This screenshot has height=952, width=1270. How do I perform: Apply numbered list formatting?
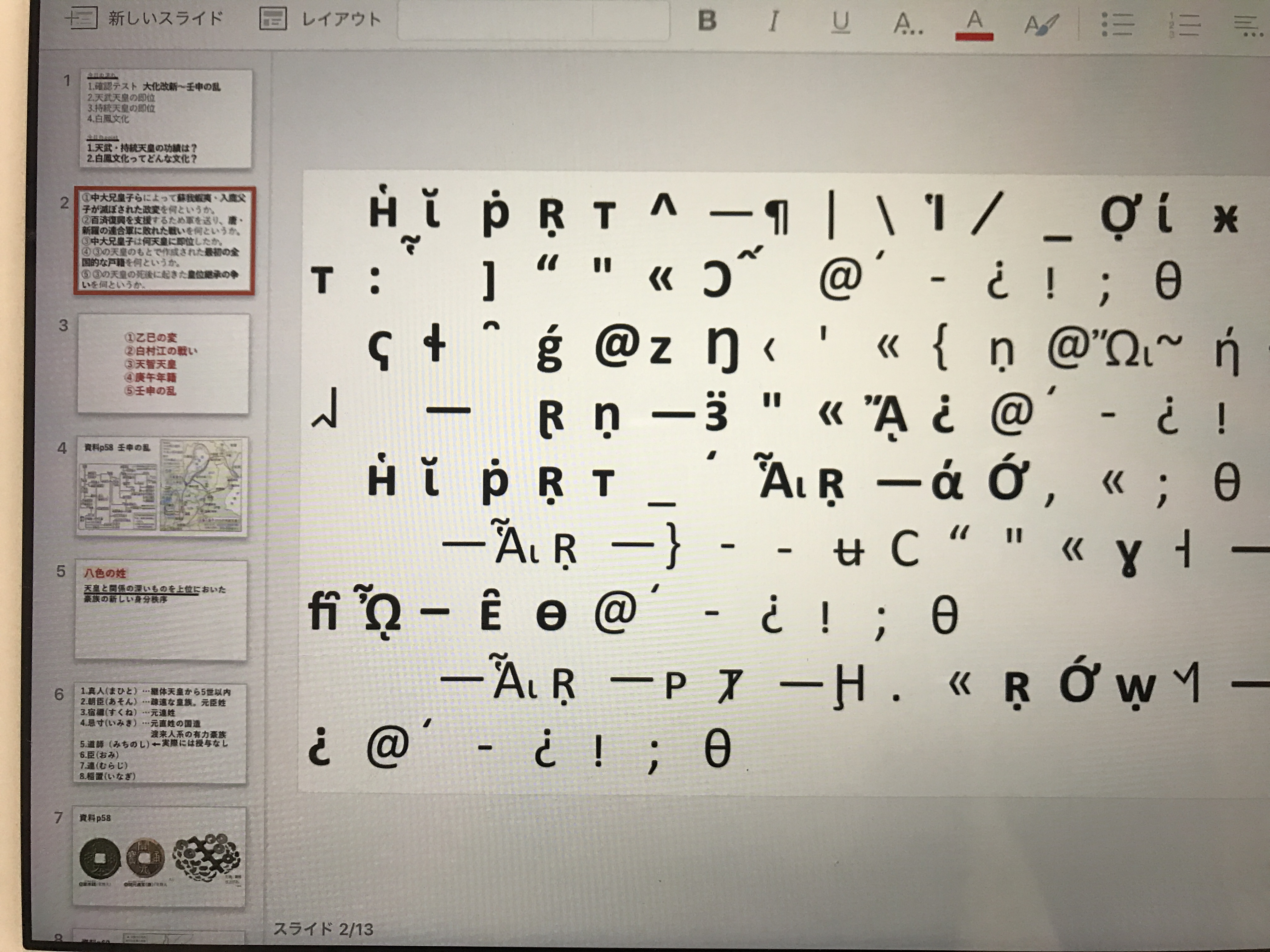pyautogui.click(x=1184, y=25)
